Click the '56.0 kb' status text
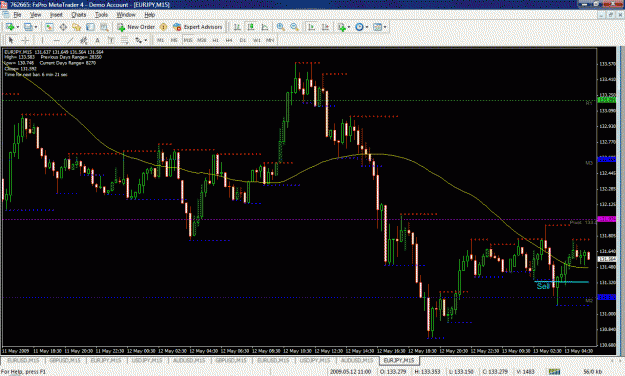The width and height of the screenshot is (625, 376). [x=593, y=372]
